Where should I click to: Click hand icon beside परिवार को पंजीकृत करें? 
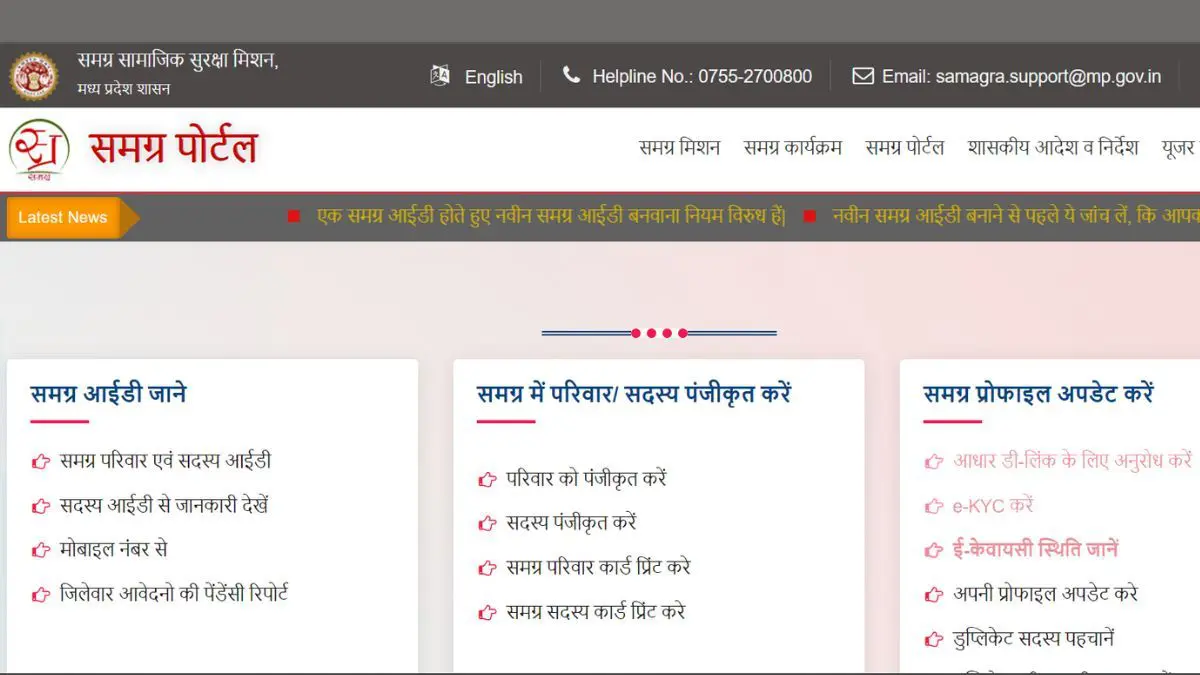[x=487, y=479]
